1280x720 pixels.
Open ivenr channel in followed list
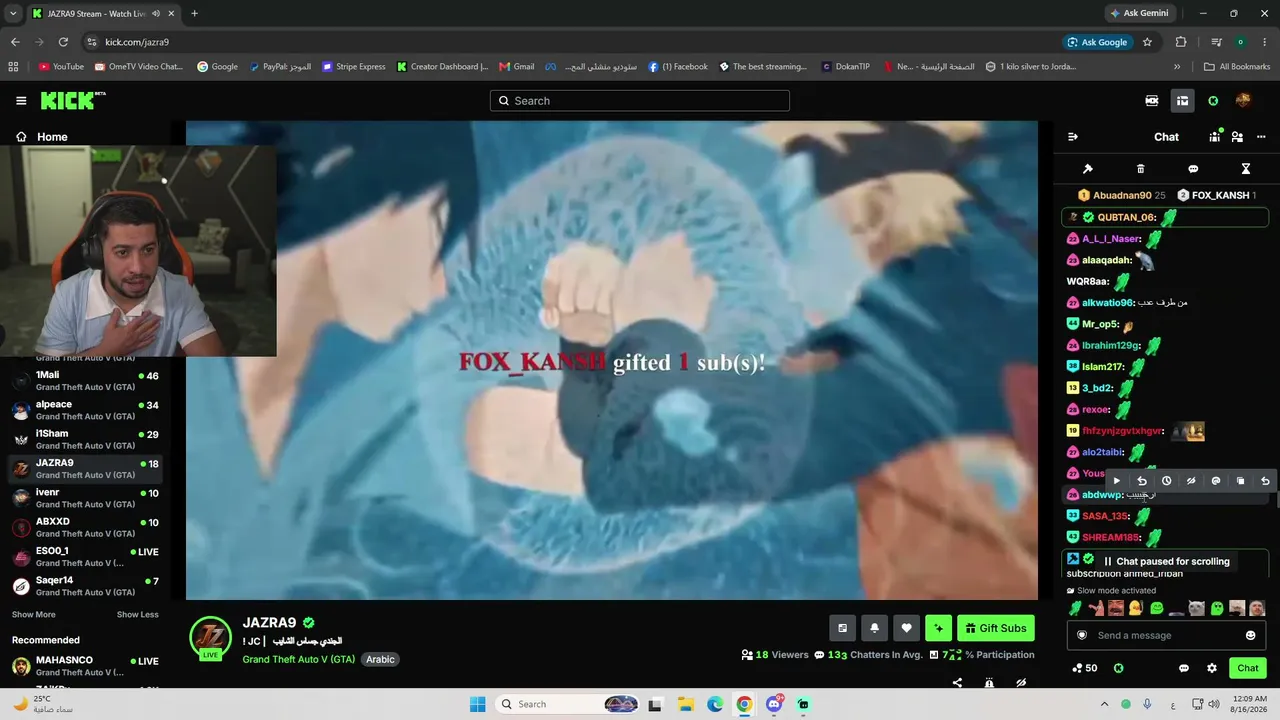tap(86, 498)
